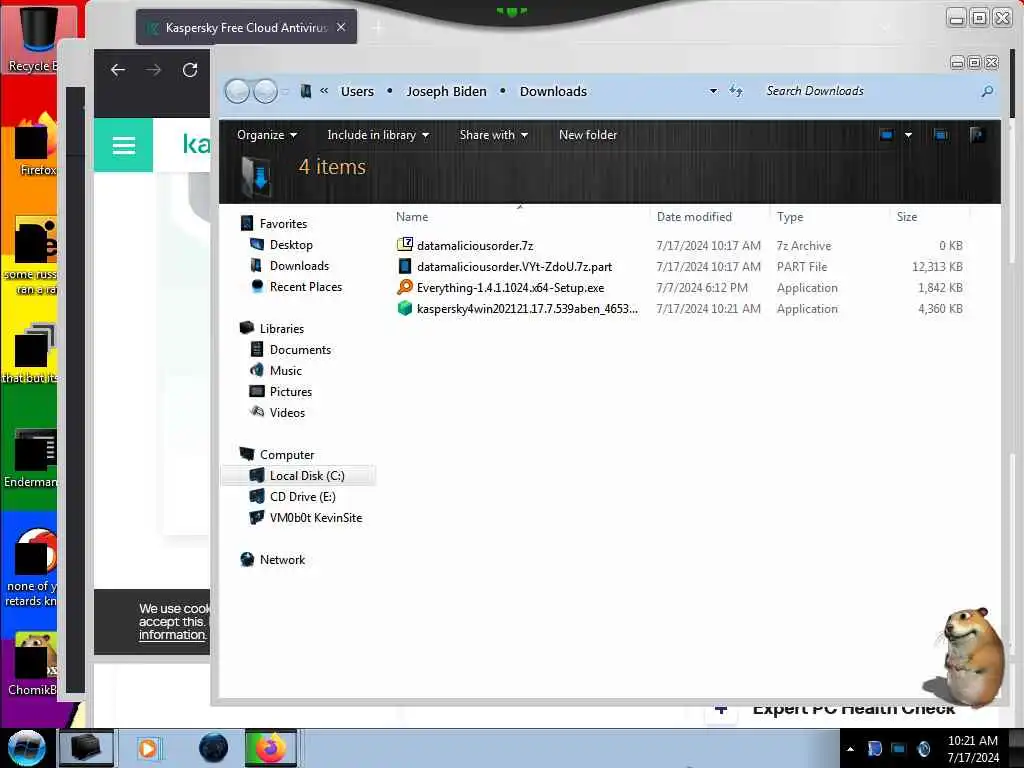Open the Organize menu
Image resolution: width=1024 pixels, height=768 pixels.
pyautogui.click(x=266, y=135)
